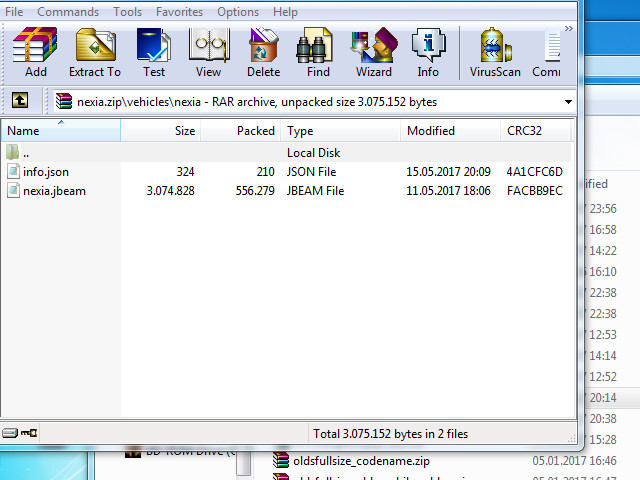Open the Commands menu
The height and width of the screenshot is (480, 640).
click(x=68, y=12)
